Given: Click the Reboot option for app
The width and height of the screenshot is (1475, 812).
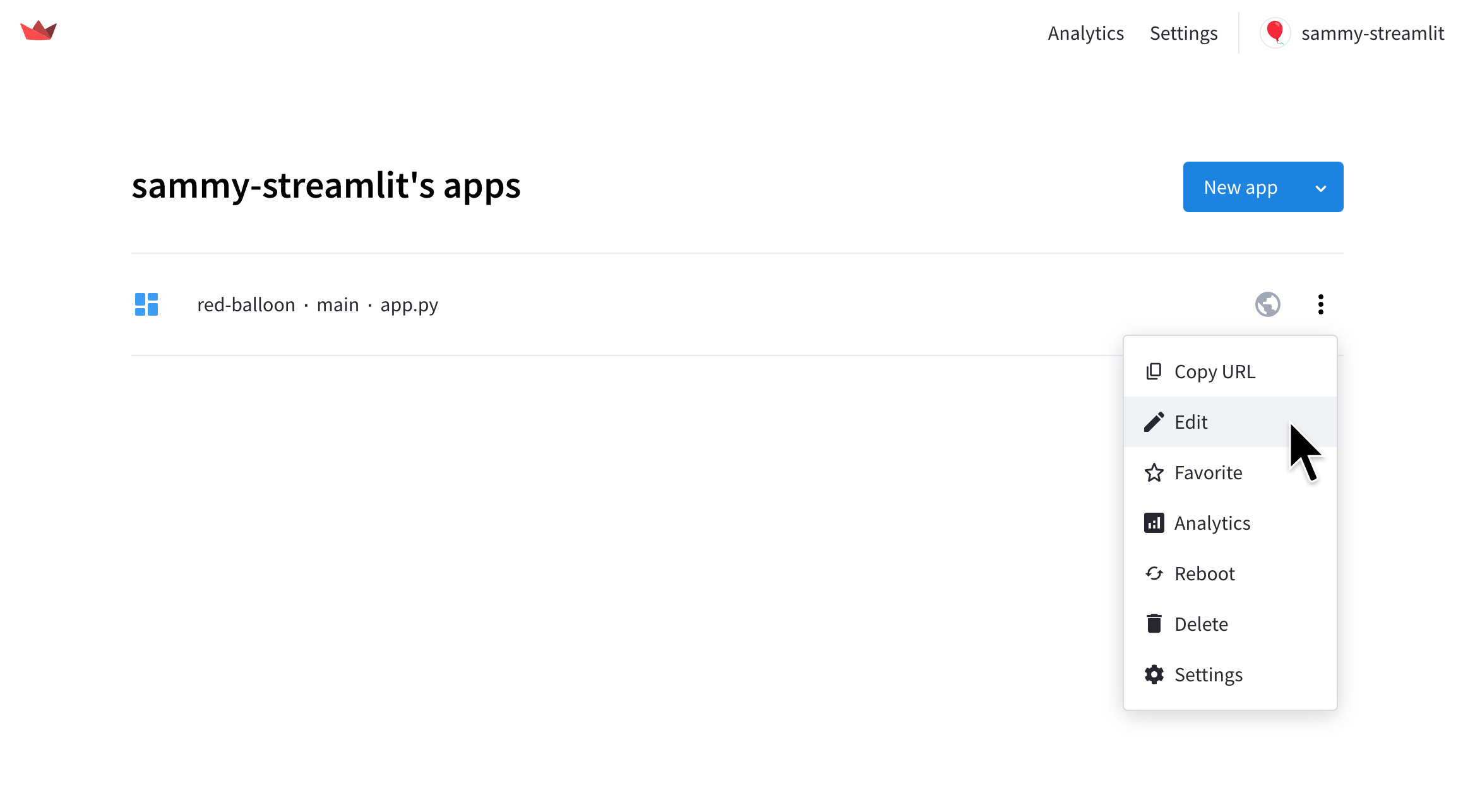Looking at the screenshot, I should point(1204,573).
